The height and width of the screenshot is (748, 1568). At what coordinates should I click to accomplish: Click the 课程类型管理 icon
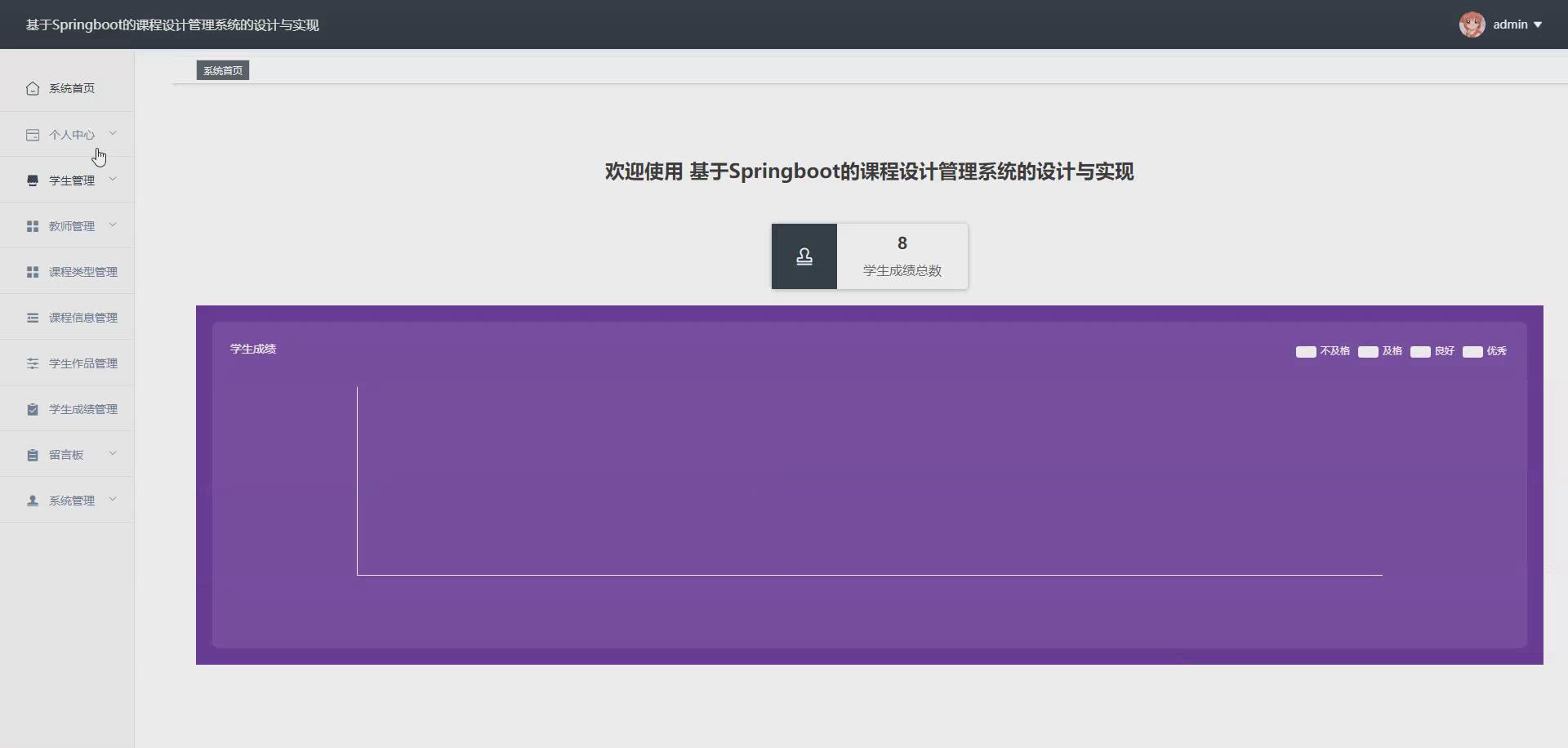click(x=33, y=271)
